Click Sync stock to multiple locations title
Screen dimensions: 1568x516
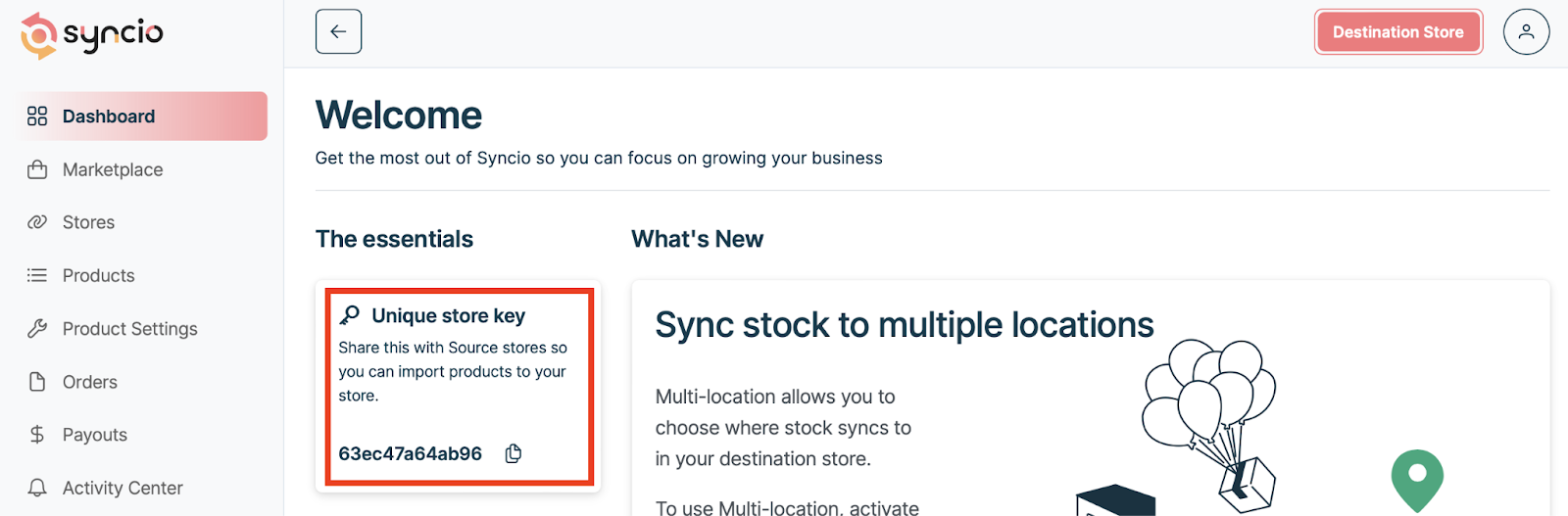tap(905, 325)
